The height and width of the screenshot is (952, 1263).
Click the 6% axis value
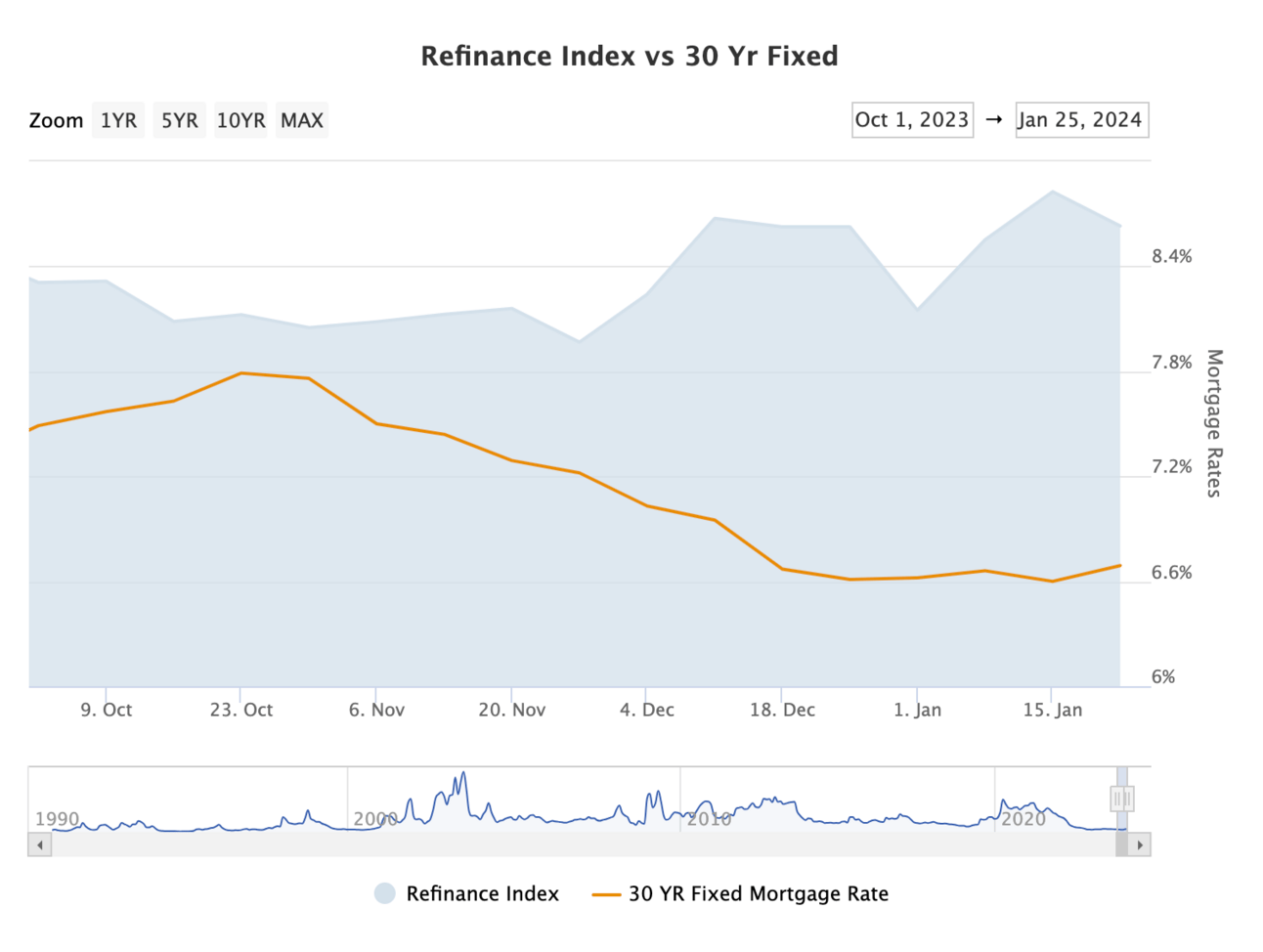click(x=1162, y=676)
